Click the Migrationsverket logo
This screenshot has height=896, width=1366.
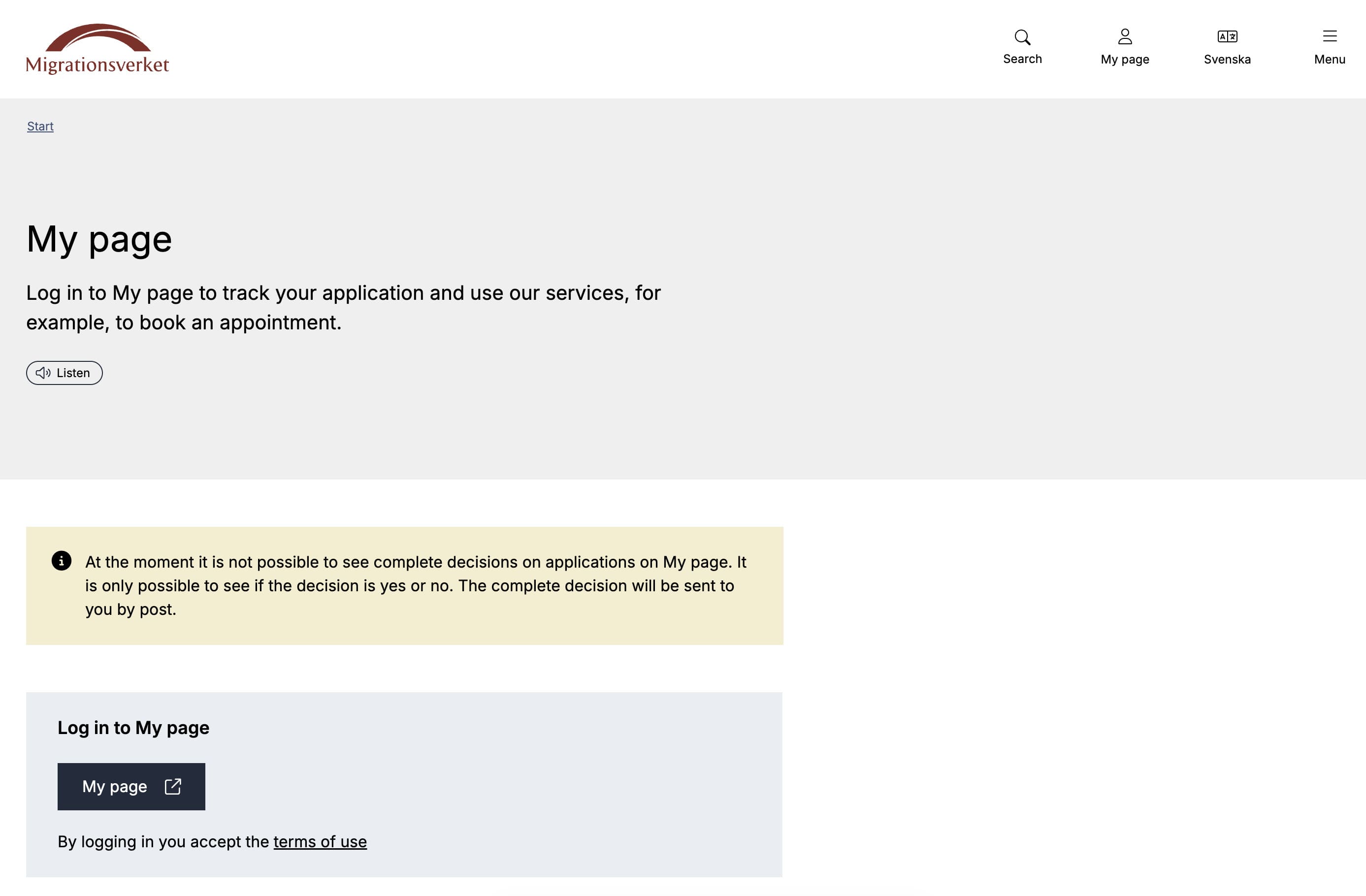click(98, 49)
